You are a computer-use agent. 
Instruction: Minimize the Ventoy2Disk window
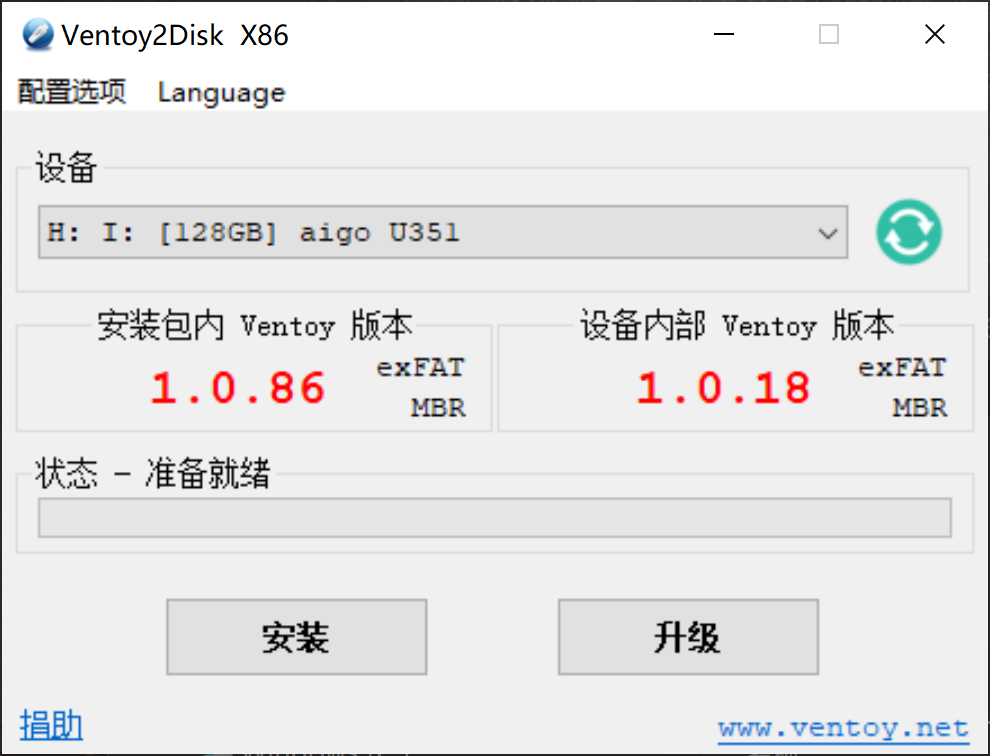click(x=724, y=34)
